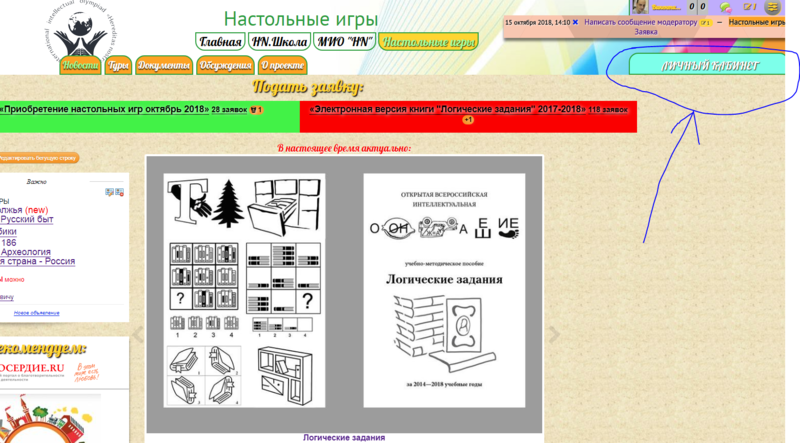This screenshot has height=443, width=800.
Task: Open the Документы tab
Action: click(164, 65)
